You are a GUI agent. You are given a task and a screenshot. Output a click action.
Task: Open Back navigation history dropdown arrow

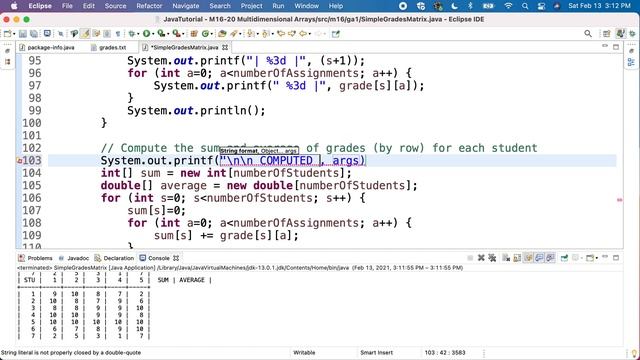309,34
